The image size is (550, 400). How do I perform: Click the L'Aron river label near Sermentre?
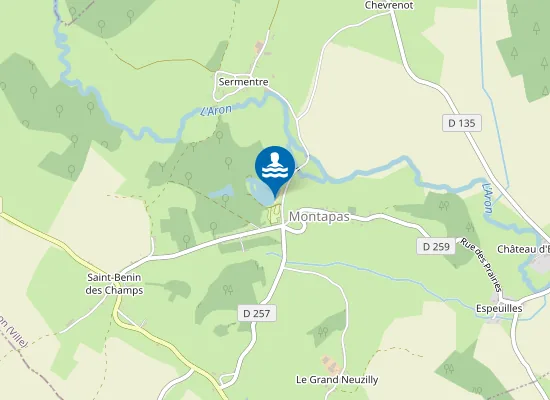[x=216, y=110]
